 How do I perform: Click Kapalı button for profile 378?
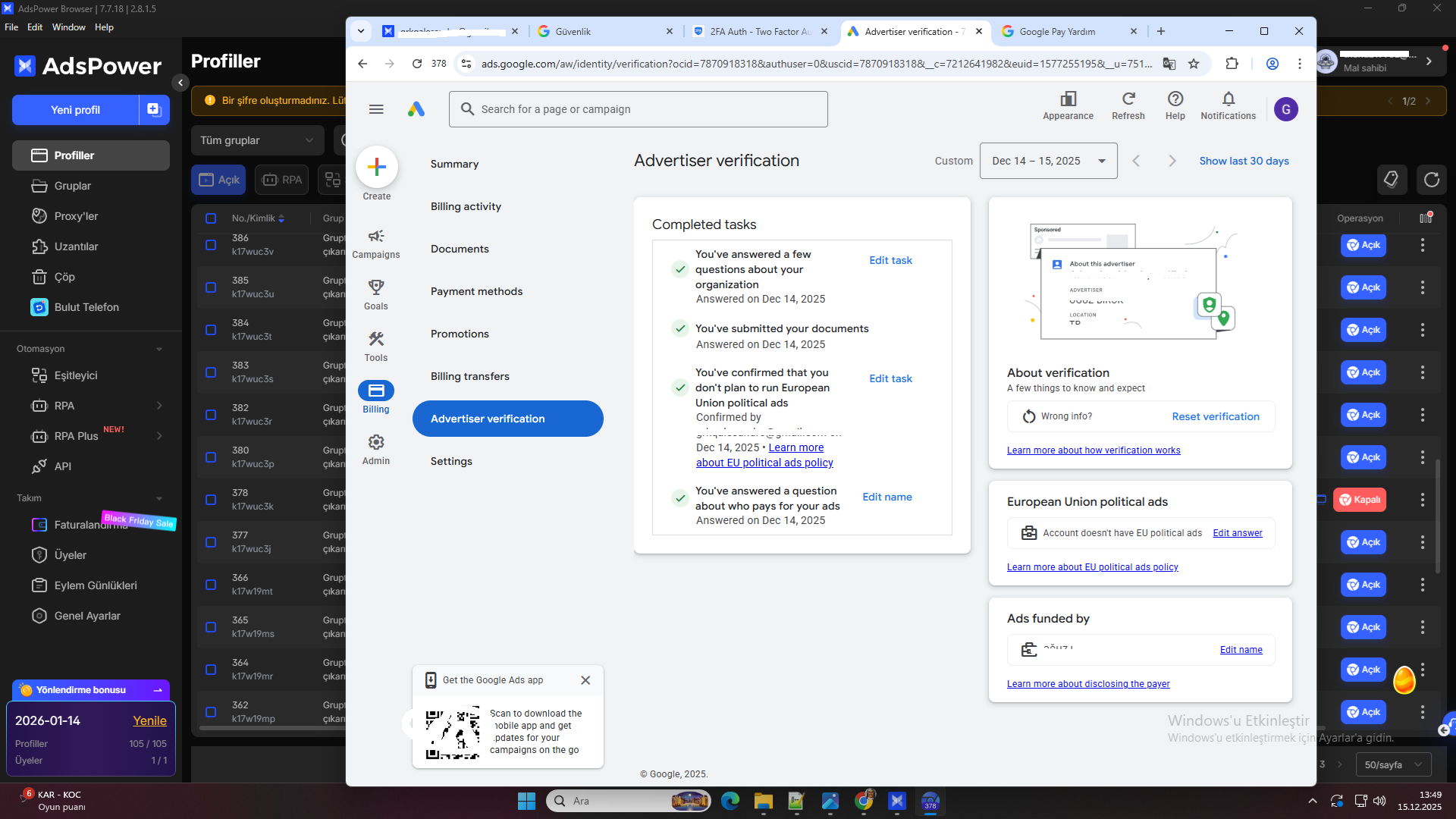pos(1360,500)
